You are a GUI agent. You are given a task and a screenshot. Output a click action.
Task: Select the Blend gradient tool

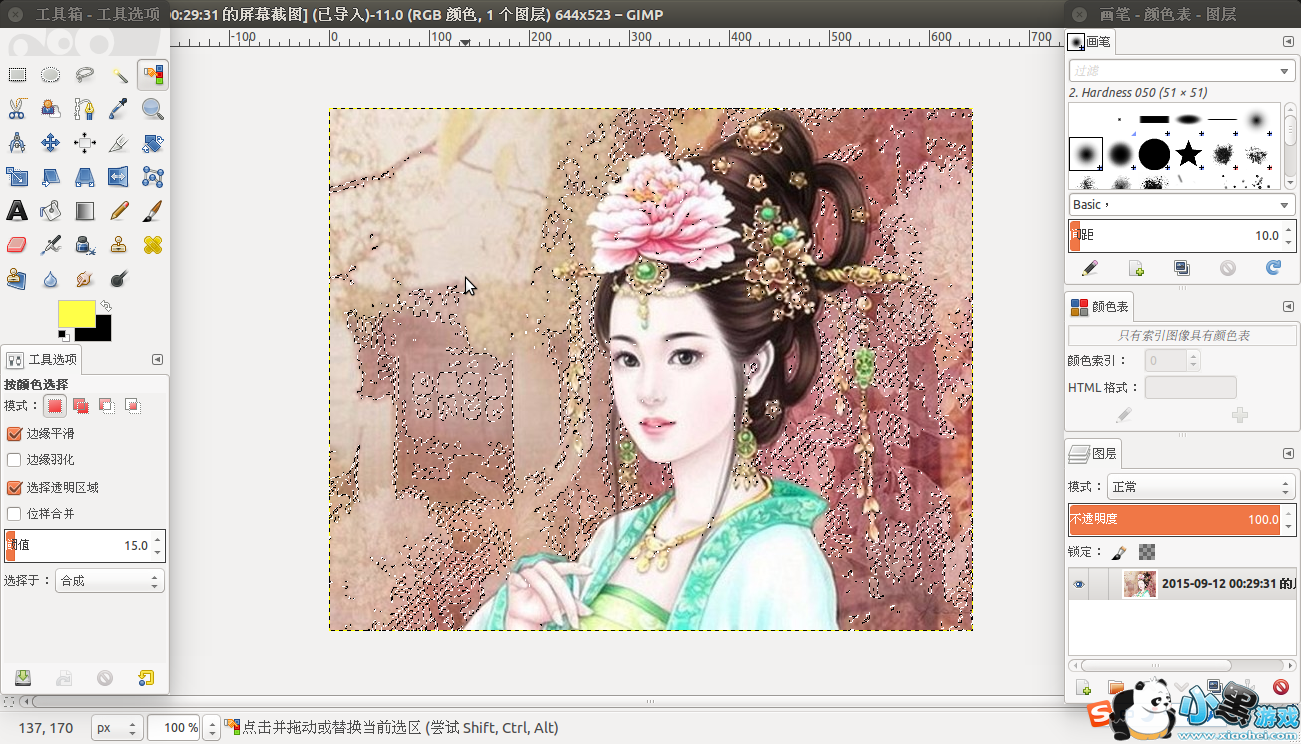(85, 211)
